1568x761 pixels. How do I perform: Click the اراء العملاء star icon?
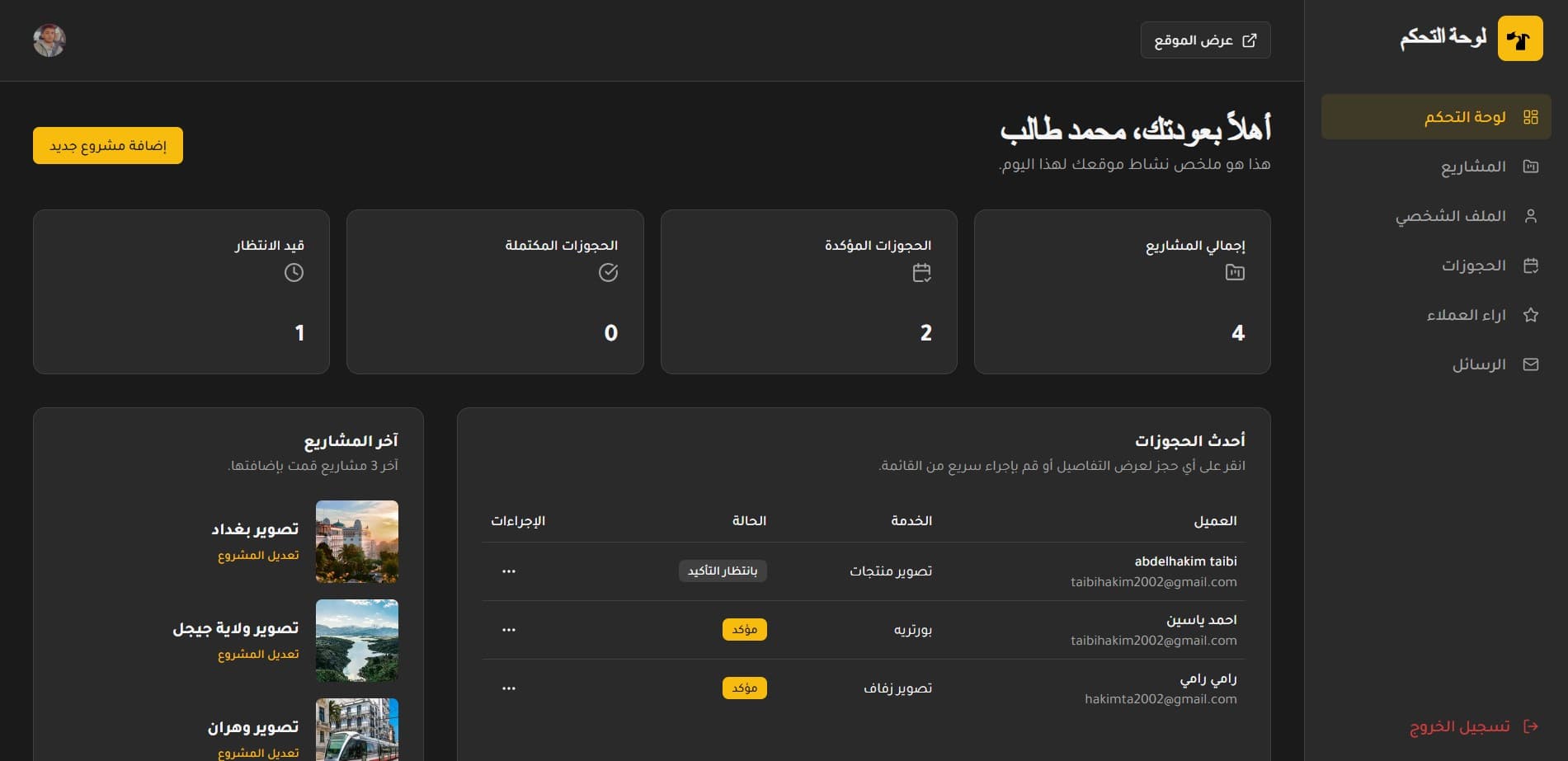pos(1532,314)
